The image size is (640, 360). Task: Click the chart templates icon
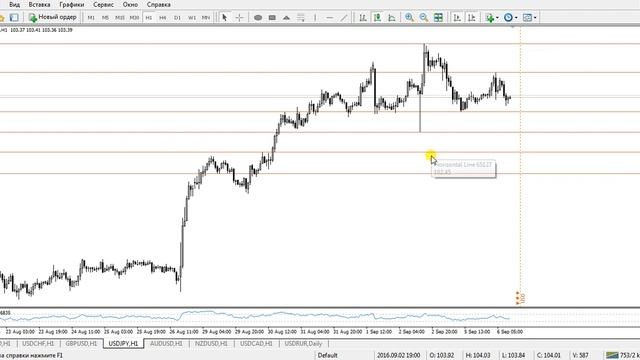[x=527, y=18]
